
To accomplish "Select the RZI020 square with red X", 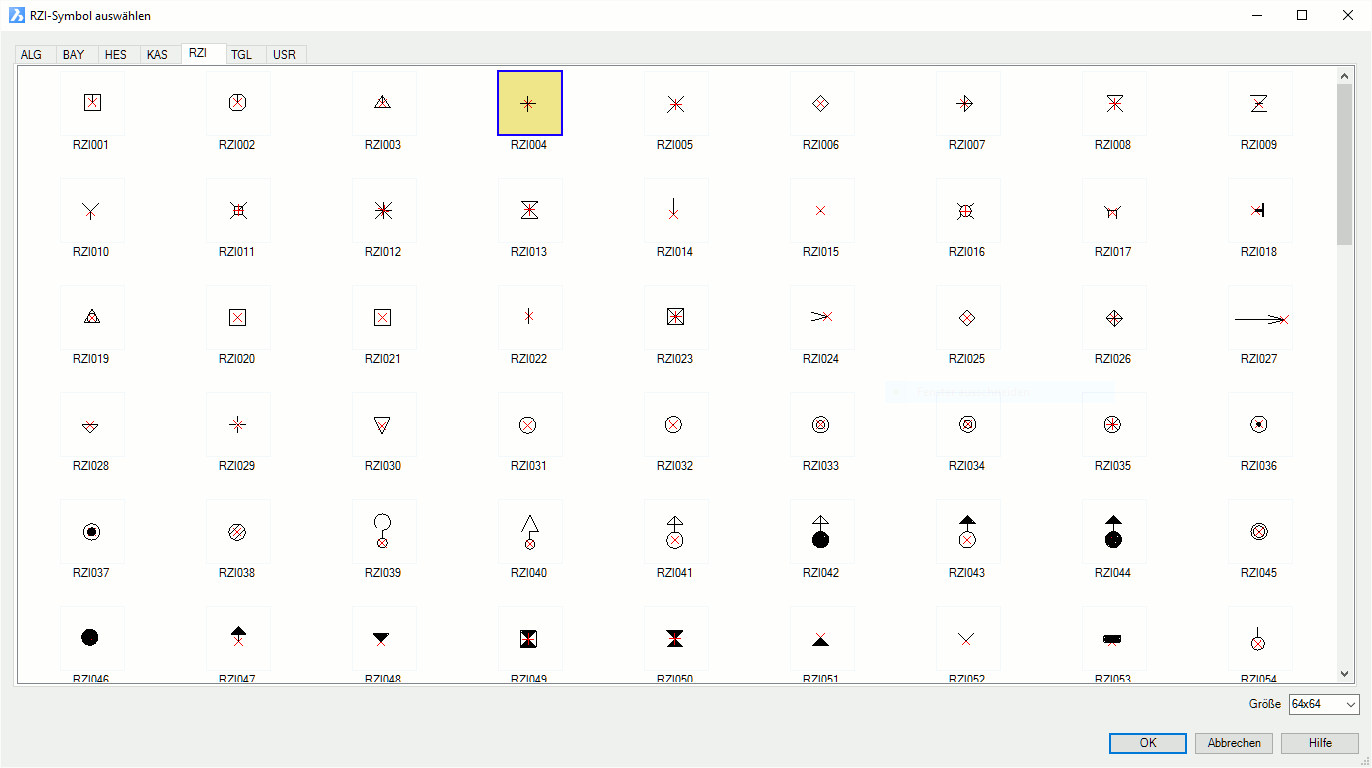I will coord(238,317).
